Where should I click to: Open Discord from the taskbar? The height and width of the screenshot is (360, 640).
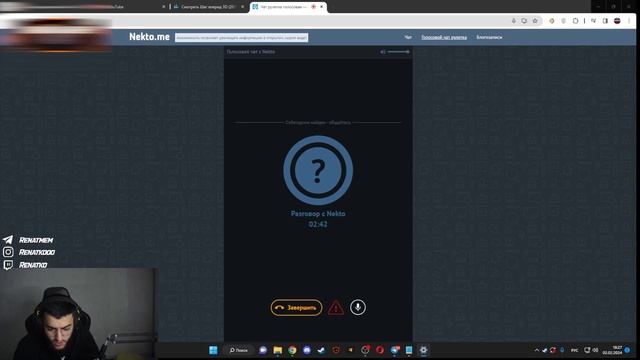point(307,350)
